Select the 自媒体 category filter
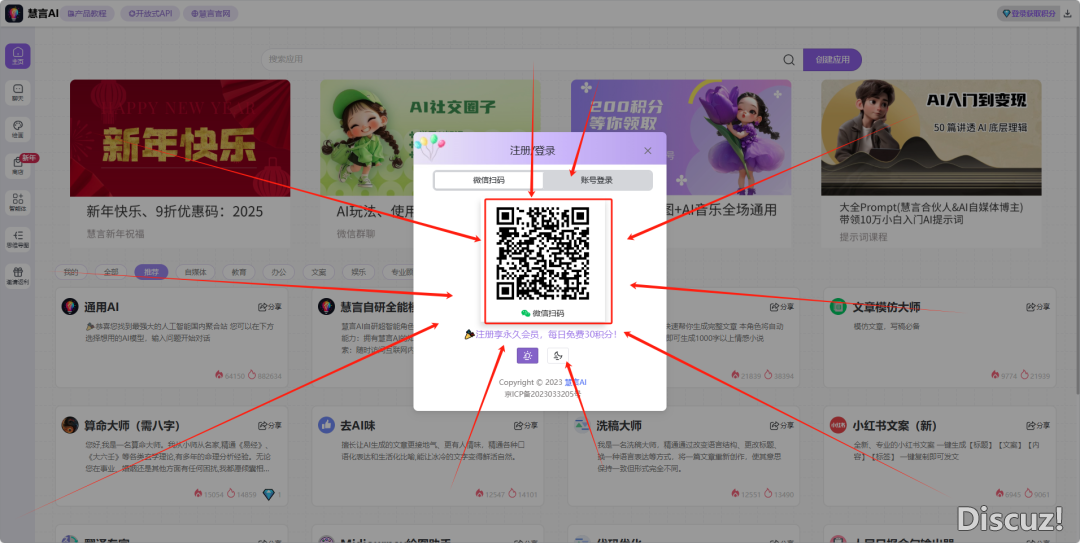 click(x=195, y=272)
